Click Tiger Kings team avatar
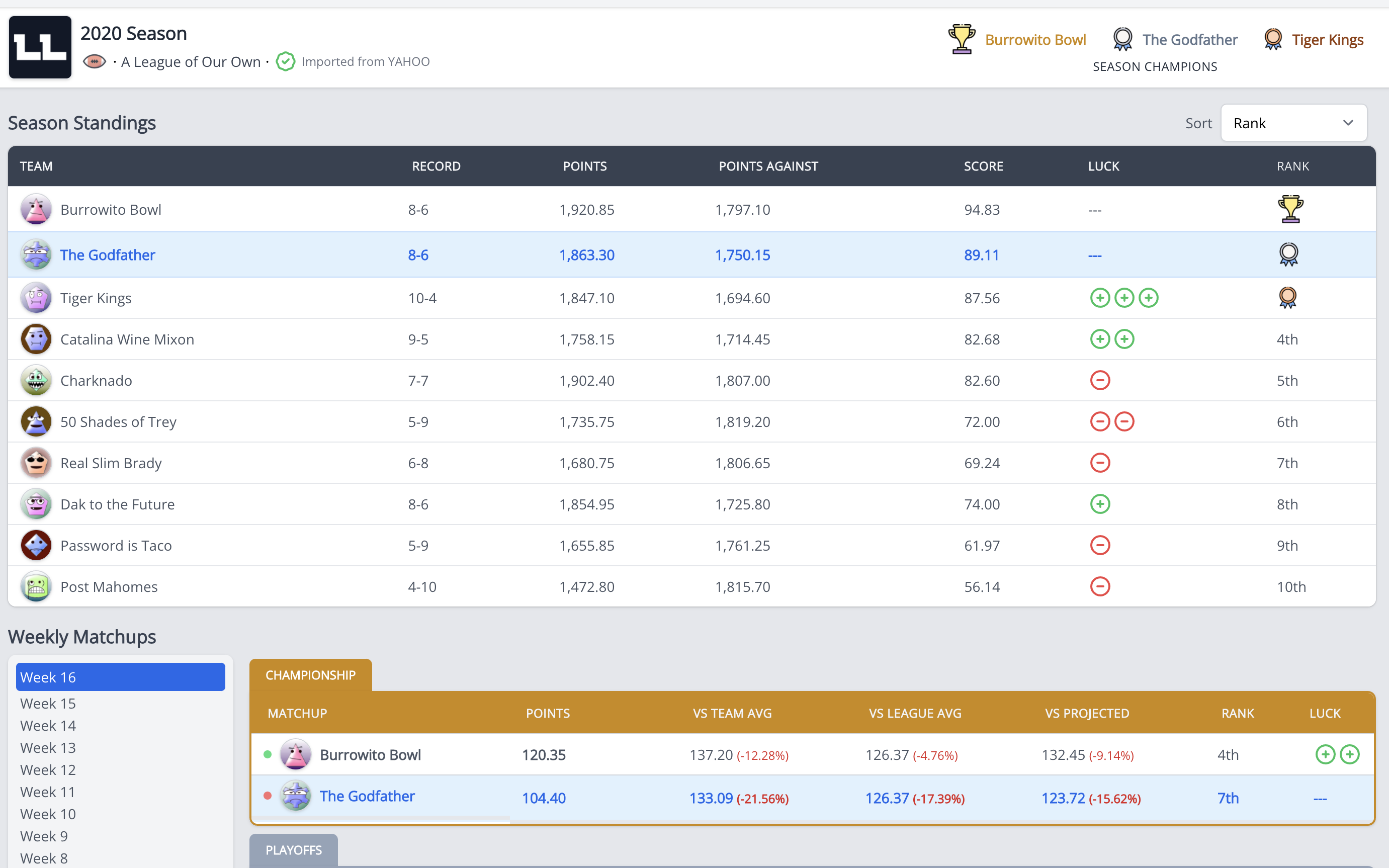The width and height of the screenshot is (1389, 868). click(x=36, y=298)
